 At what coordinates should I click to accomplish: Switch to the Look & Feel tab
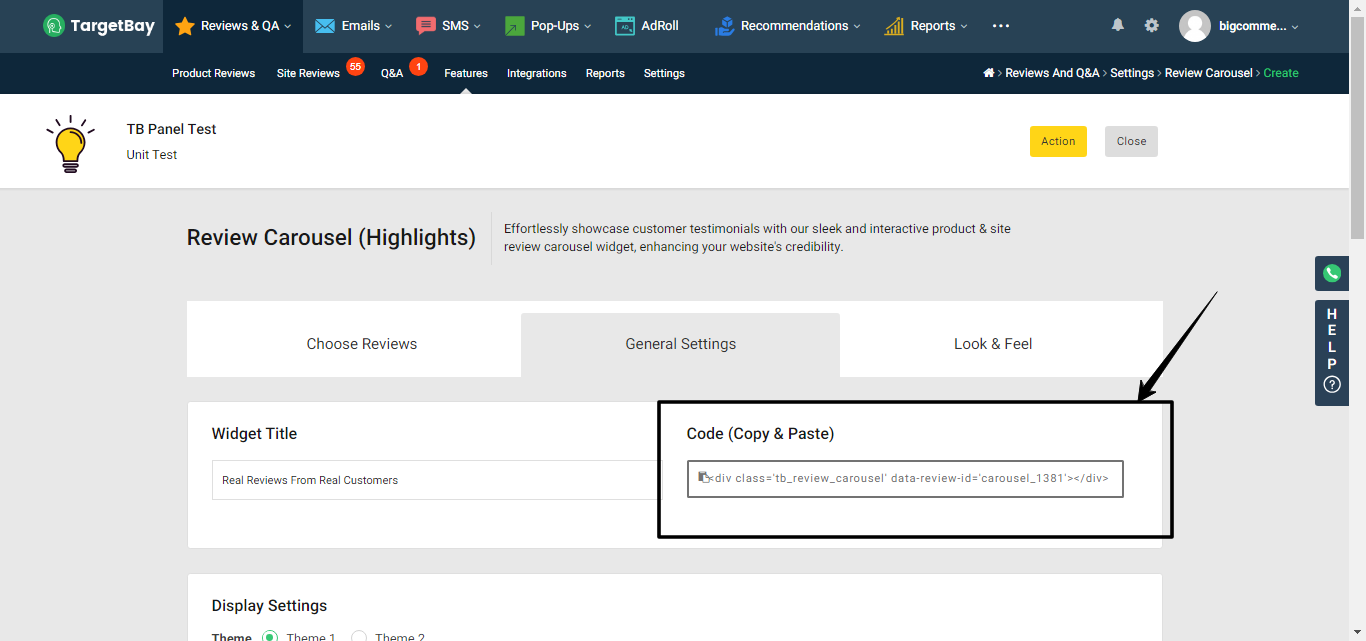[993, 344]
